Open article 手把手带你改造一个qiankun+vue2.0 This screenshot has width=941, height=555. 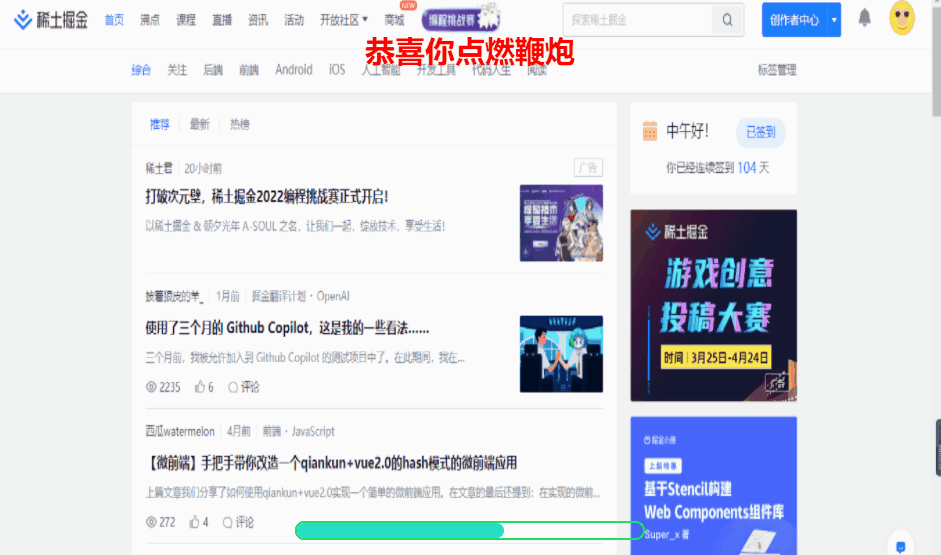[331, 463]
